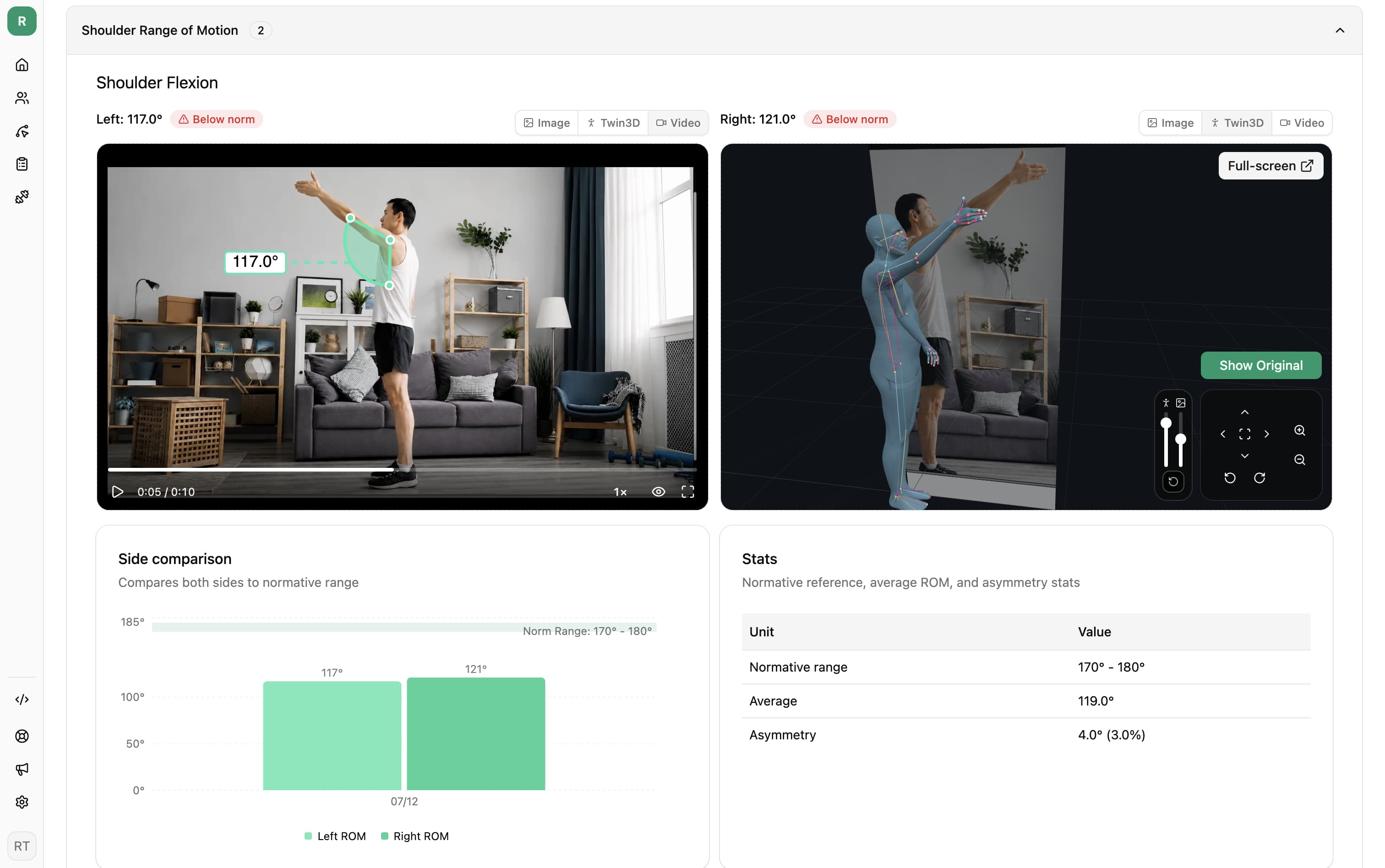The height and width of the screenshot is (868, 1385).
Task: Open the patients people icon in sidebar
Action: 22,98
